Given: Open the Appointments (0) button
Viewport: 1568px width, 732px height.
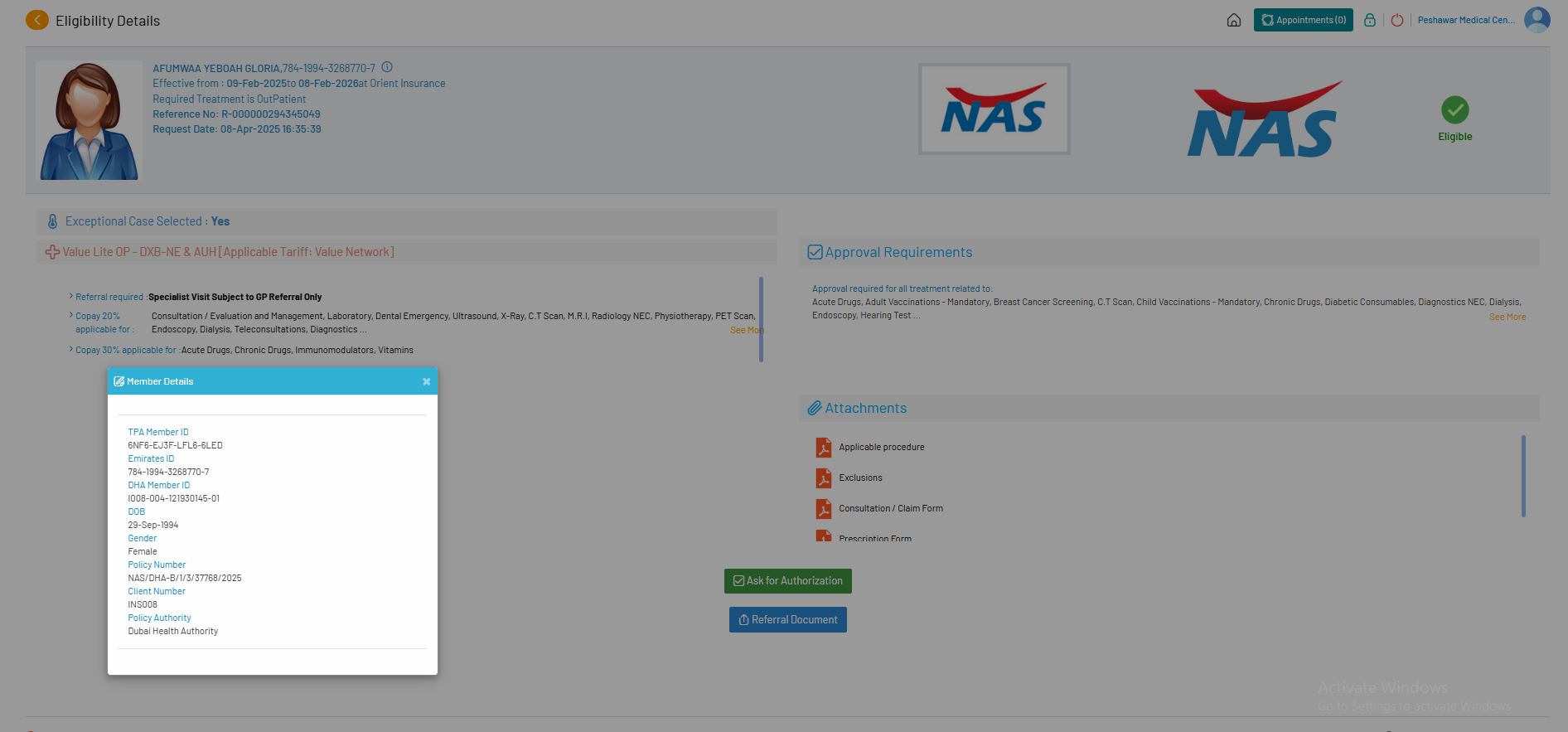Looking at the screenshot, I should coord(1304,20).
